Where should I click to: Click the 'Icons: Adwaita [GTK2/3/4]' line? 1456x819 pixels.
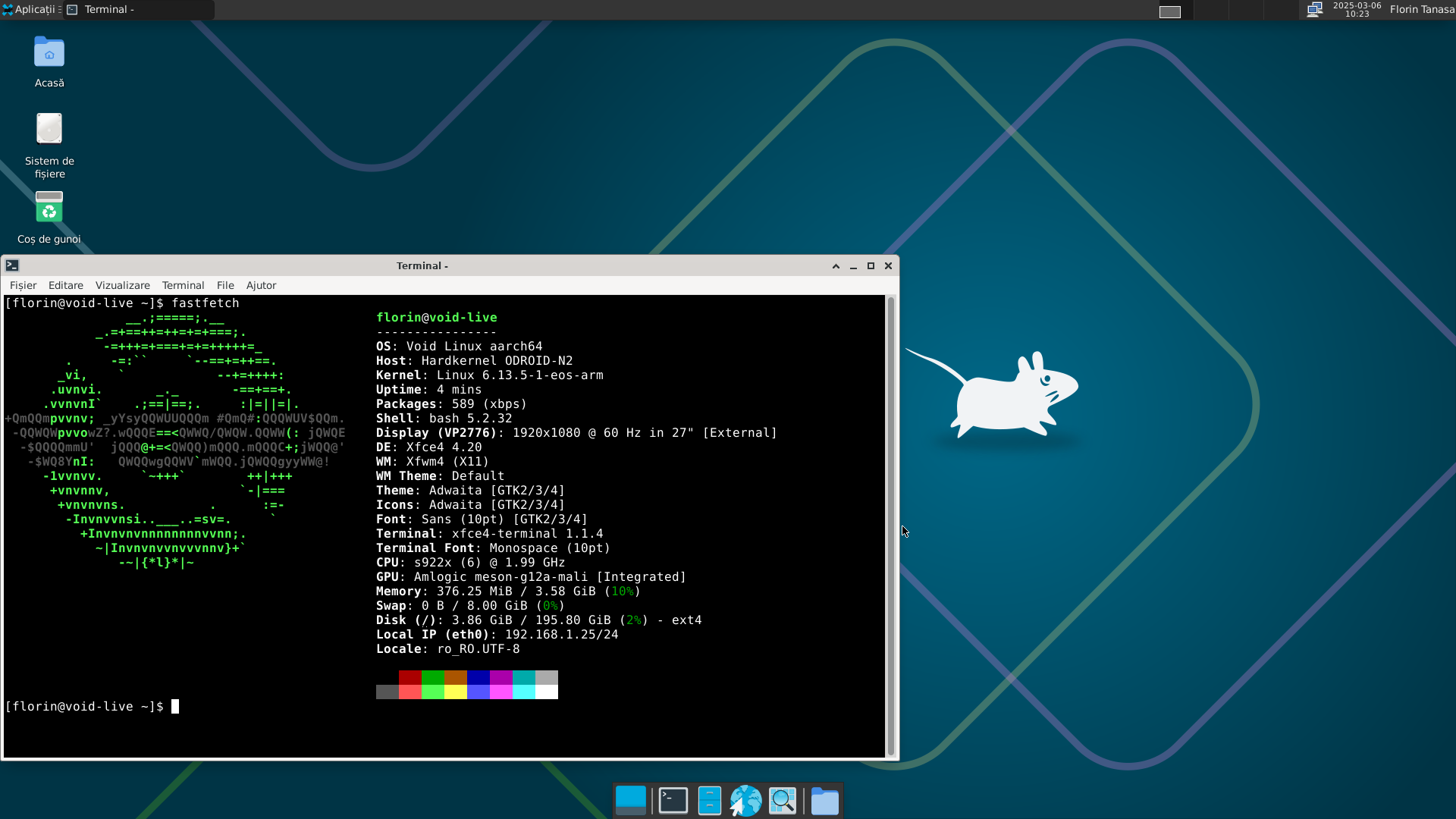[471, 505]
